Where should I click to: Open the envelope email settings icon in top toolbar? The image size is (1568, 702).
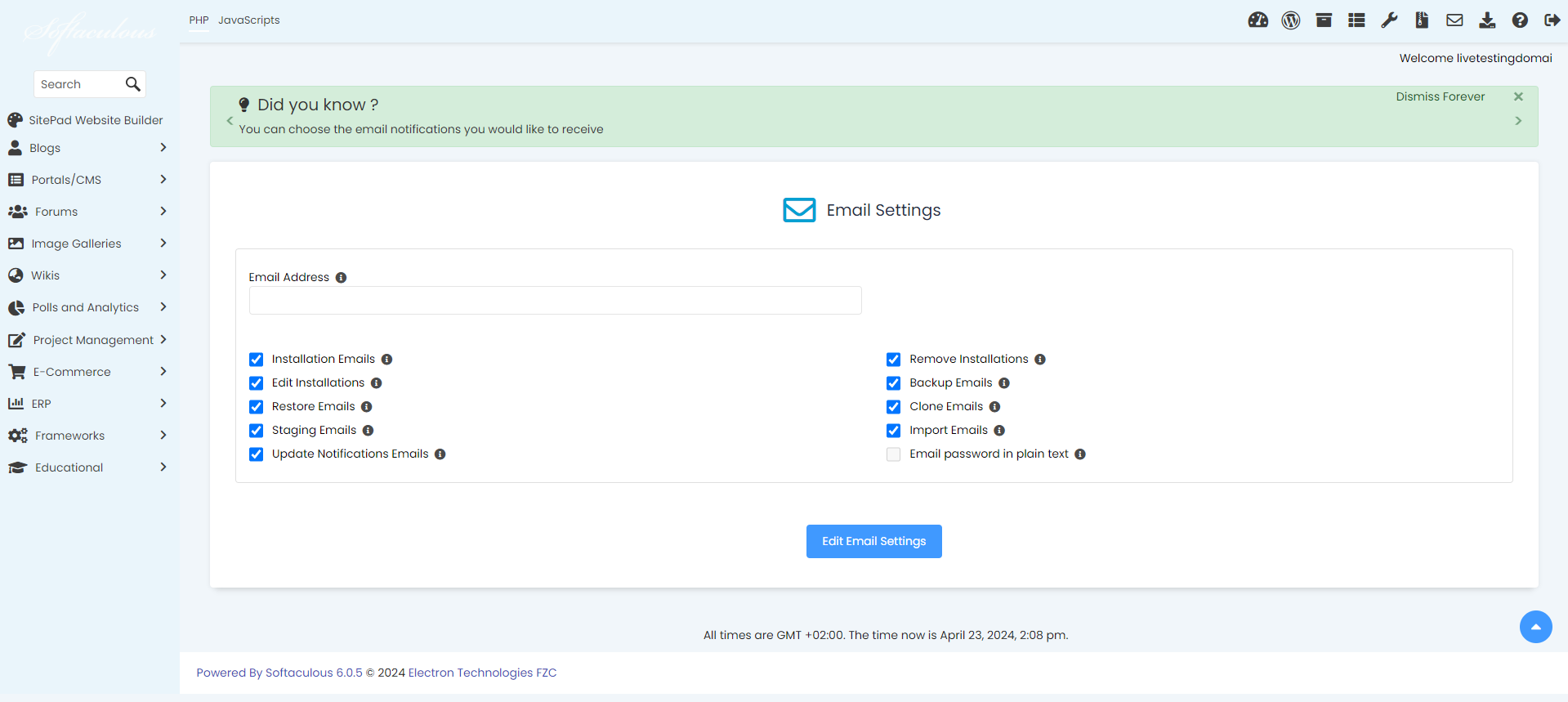[1454, 20]
